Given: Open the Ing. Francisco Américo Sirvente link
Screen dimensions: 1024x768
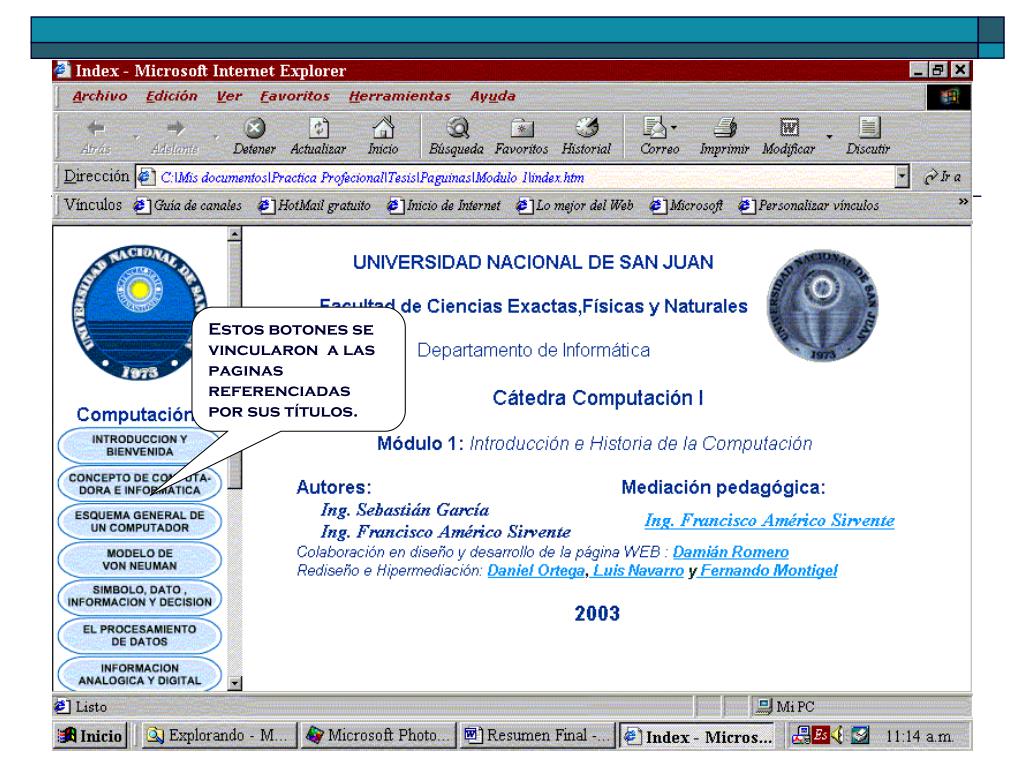Looking at the screenshot, I should coord(769,520).
